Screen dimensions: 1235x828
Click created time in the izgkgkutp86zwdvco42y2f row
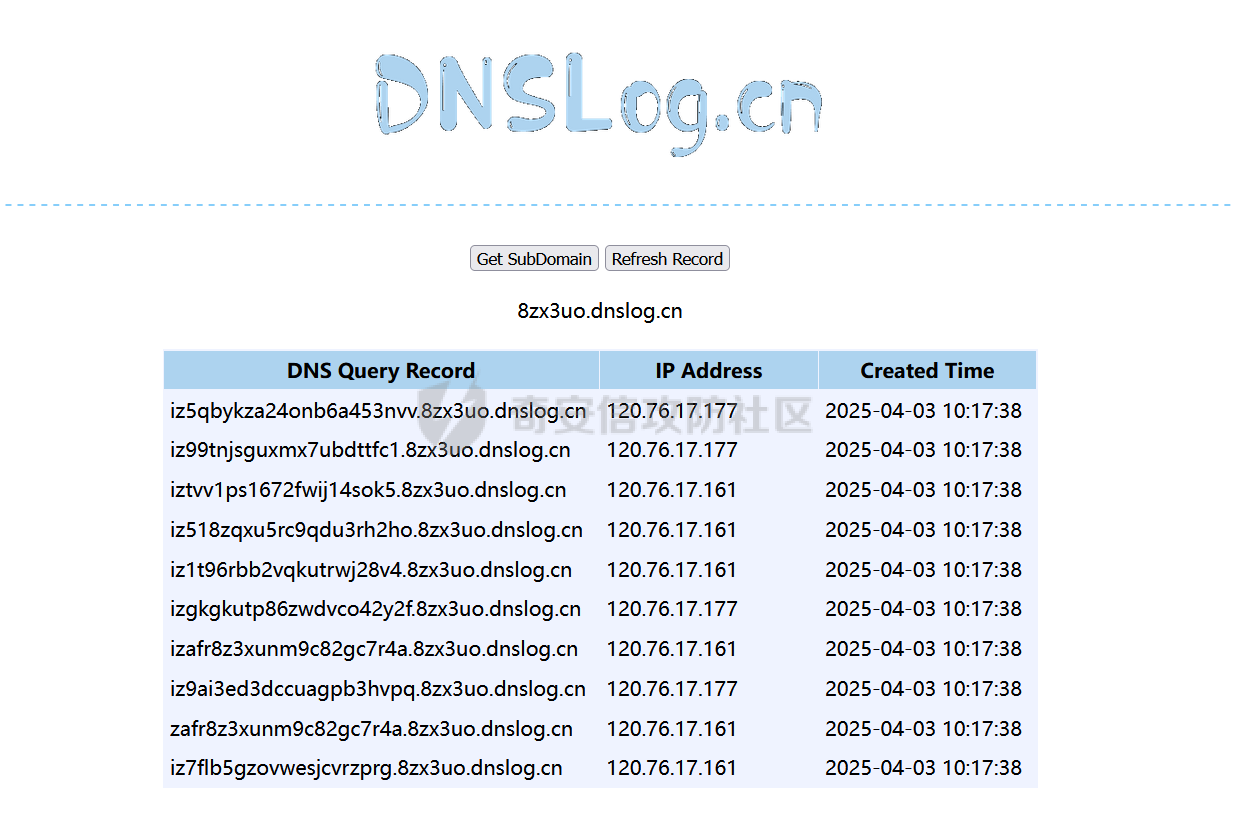(x=923, y=609)
